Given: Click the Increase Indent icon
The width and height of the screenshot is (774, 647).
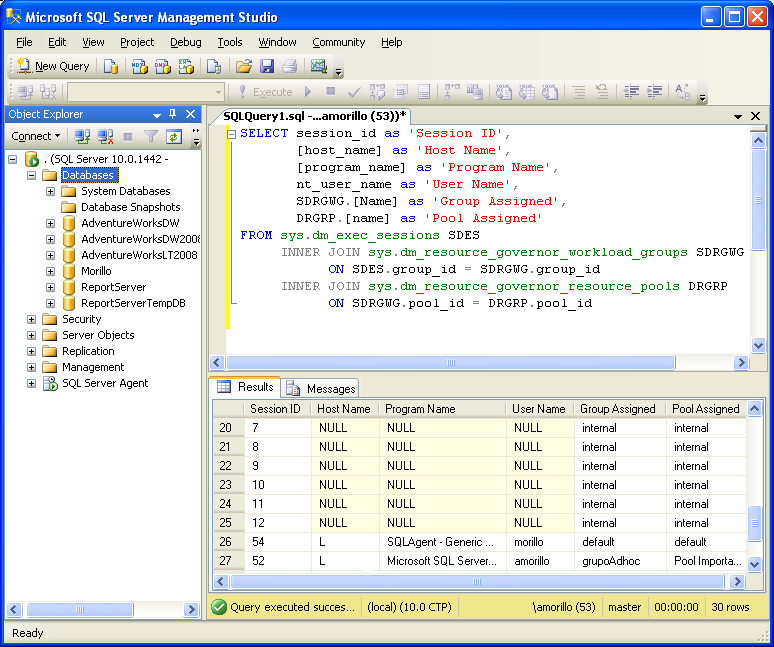Looking at the screenshot, I should (x=655, y=92).
